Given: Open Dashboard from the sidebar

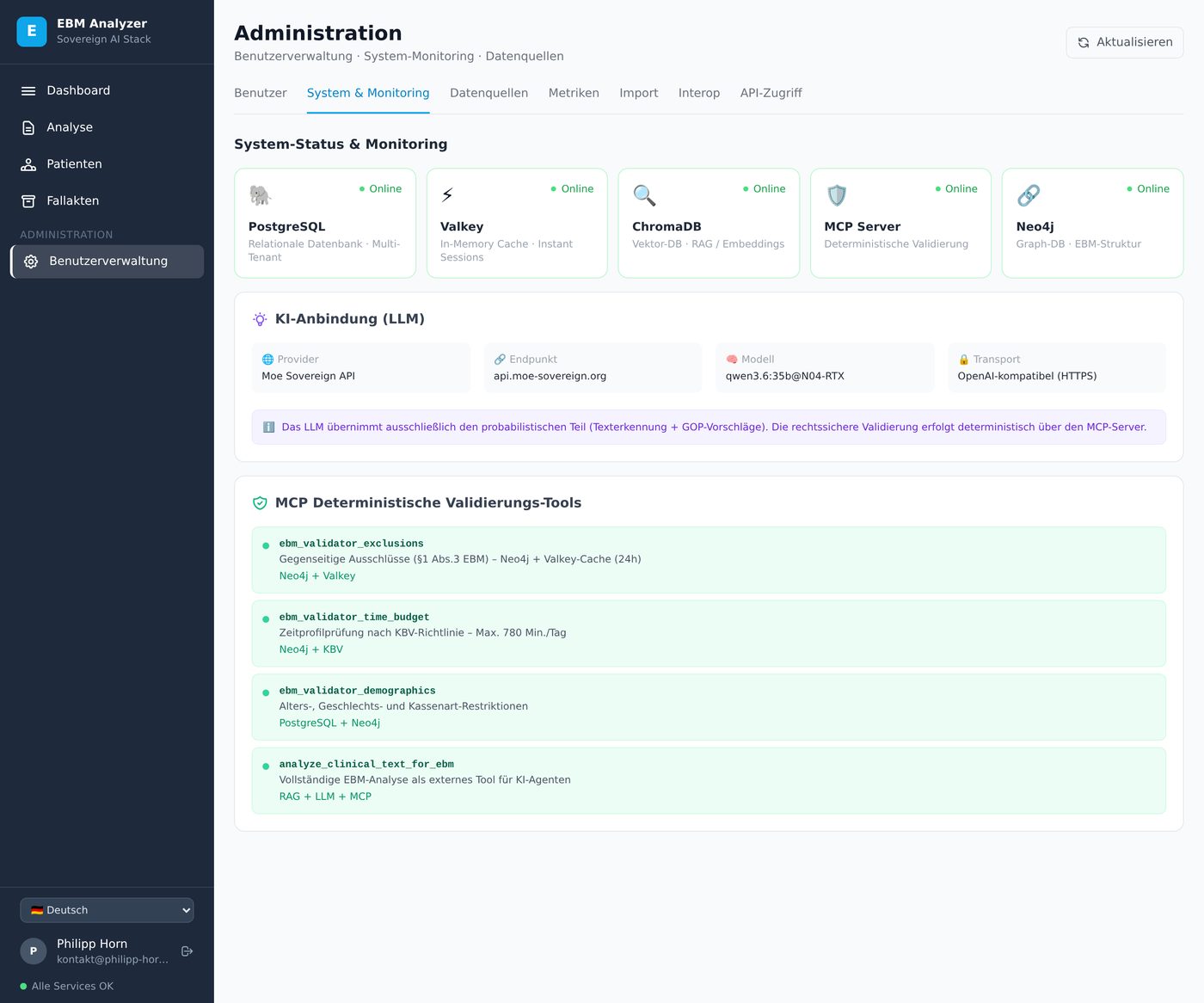Looking at the screenshot, I should coord(107,90).
